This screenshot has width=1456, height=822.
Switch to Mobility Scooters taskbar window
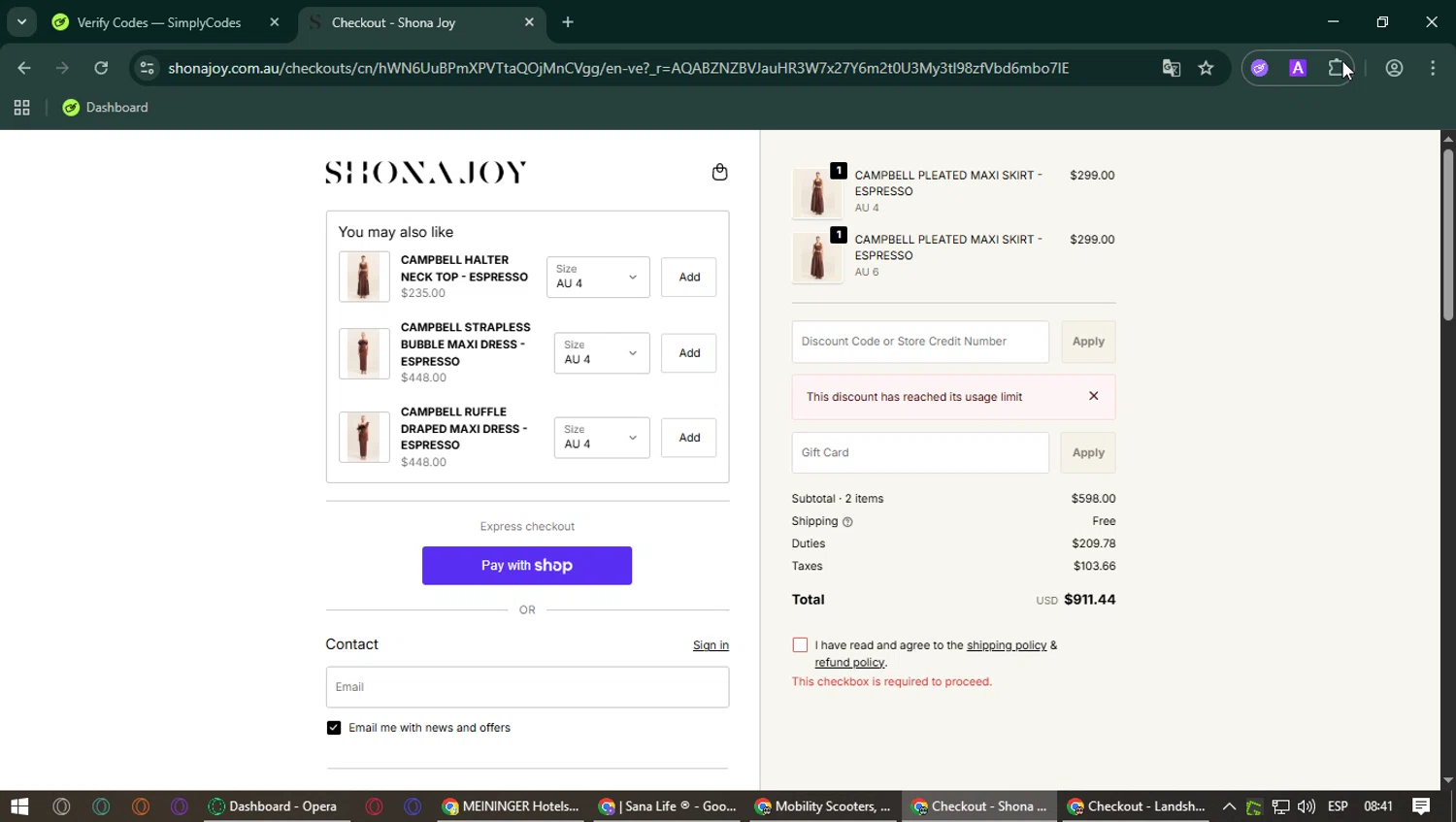pos(823,806)
